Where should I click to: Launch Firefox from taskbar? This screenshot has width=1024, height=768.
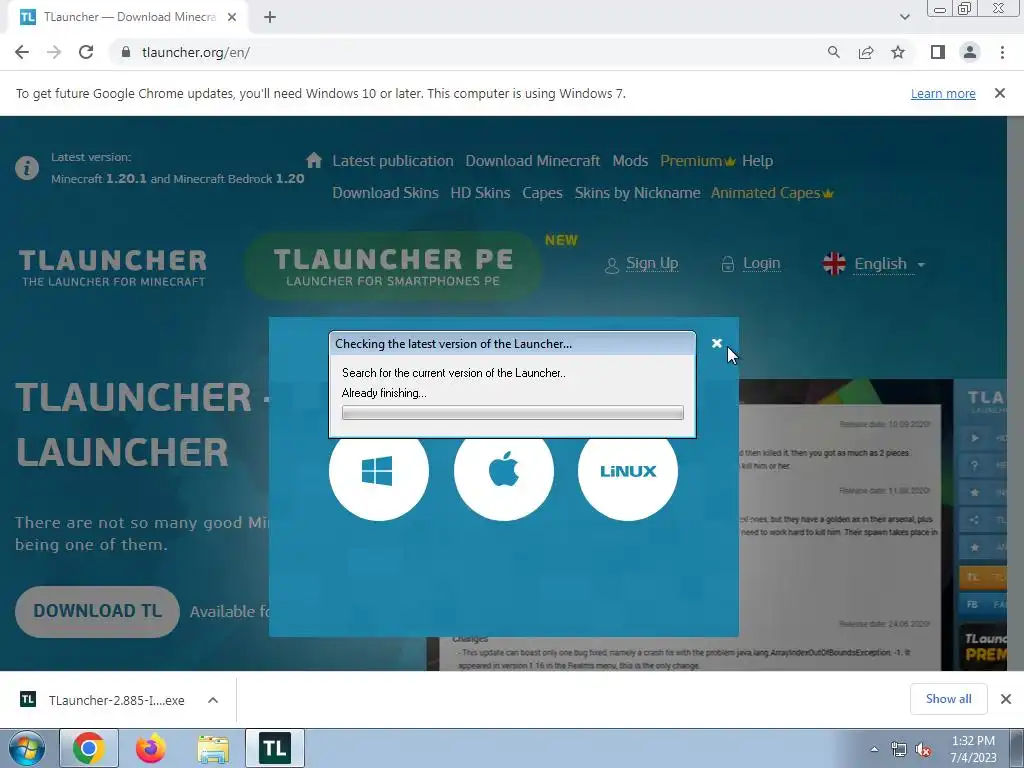coord(150,748)
